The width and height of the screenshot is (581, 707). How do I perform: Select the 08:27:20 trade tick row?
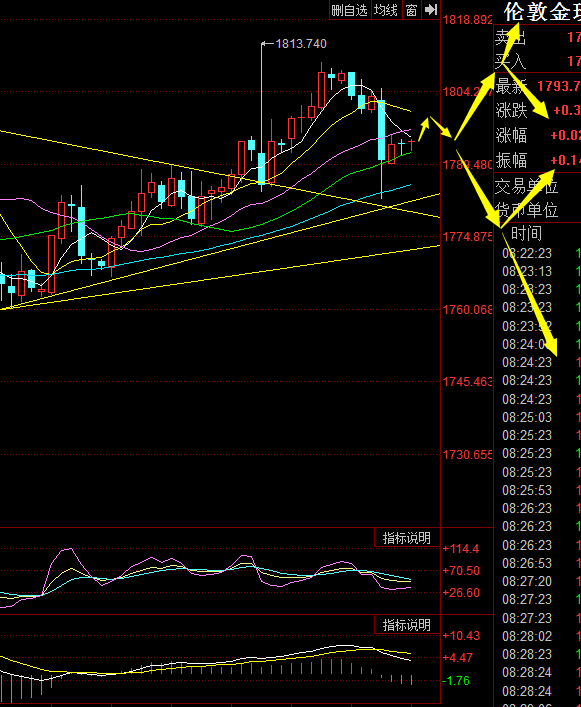tap(537, 582)
